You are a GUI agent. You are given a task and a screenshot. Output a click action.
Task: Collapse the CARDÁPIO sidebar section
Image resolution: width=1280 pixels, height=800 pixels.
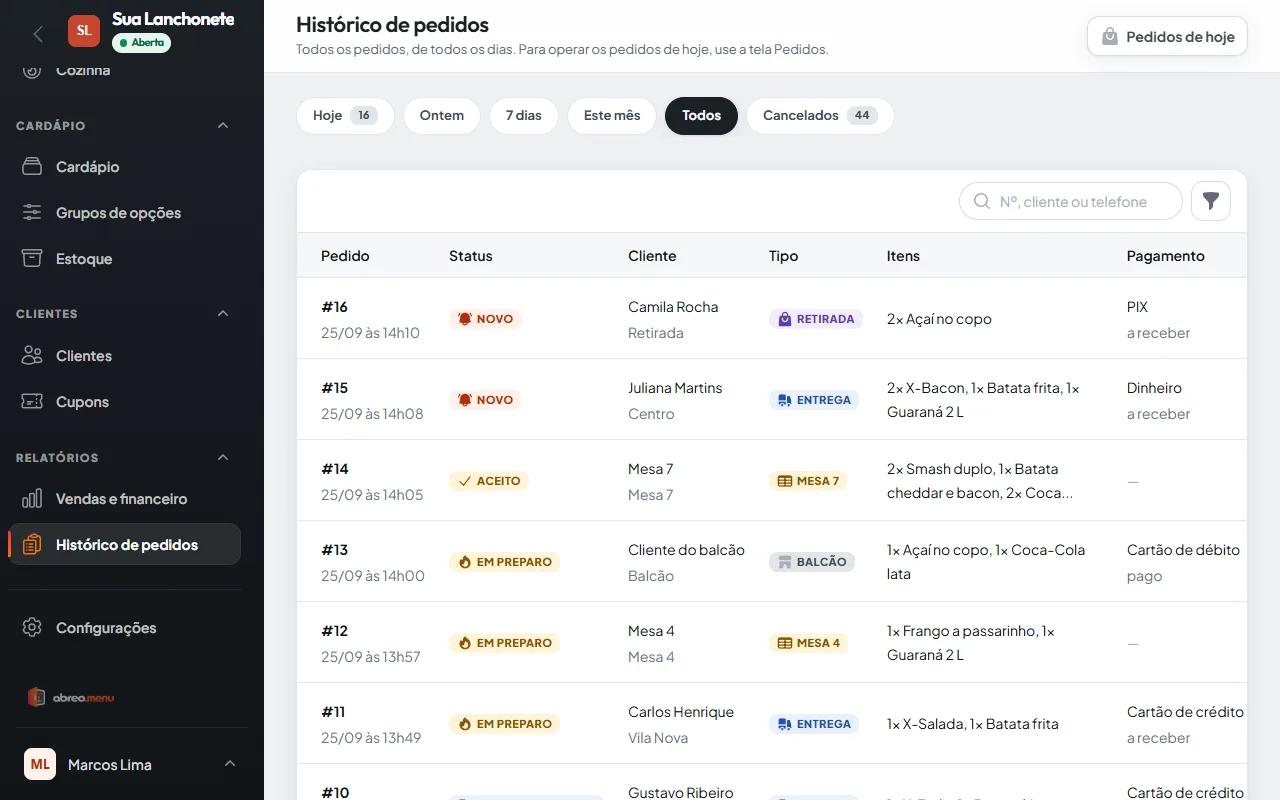point(223,126)
